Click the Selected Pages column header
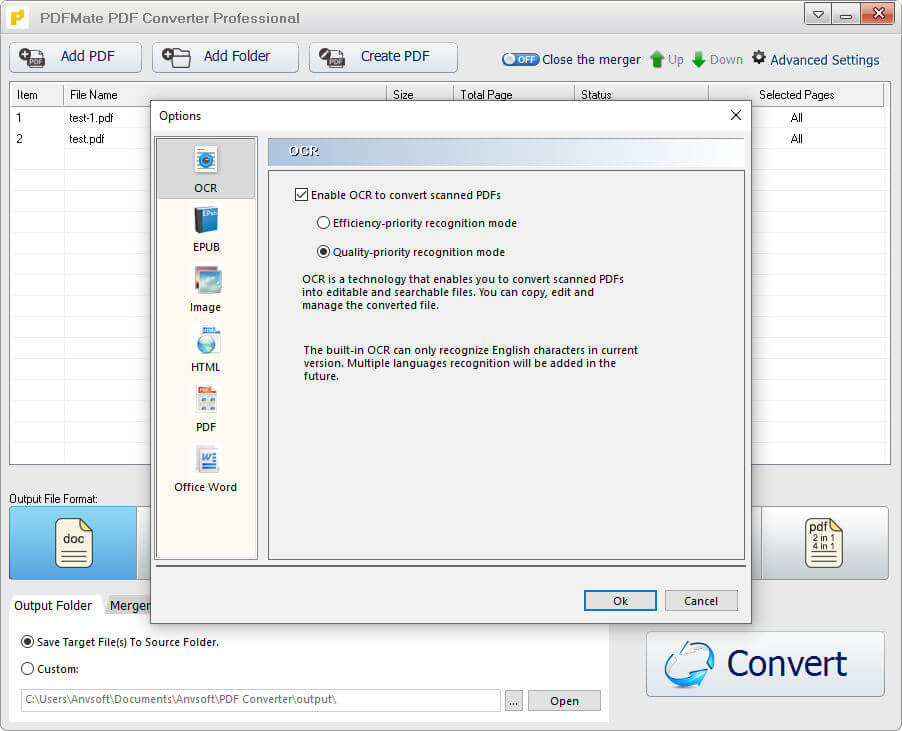 (x=796, y=94)
